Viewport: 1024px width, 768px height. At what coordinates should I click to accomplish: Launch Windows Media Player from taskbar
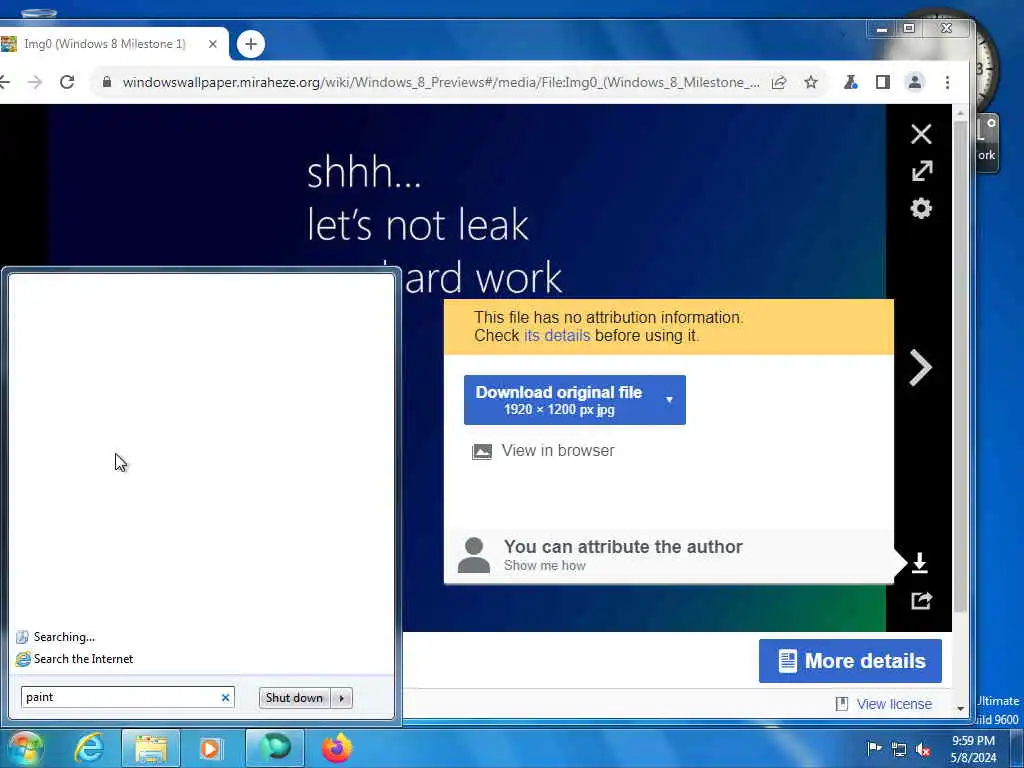tap(210, 748)
